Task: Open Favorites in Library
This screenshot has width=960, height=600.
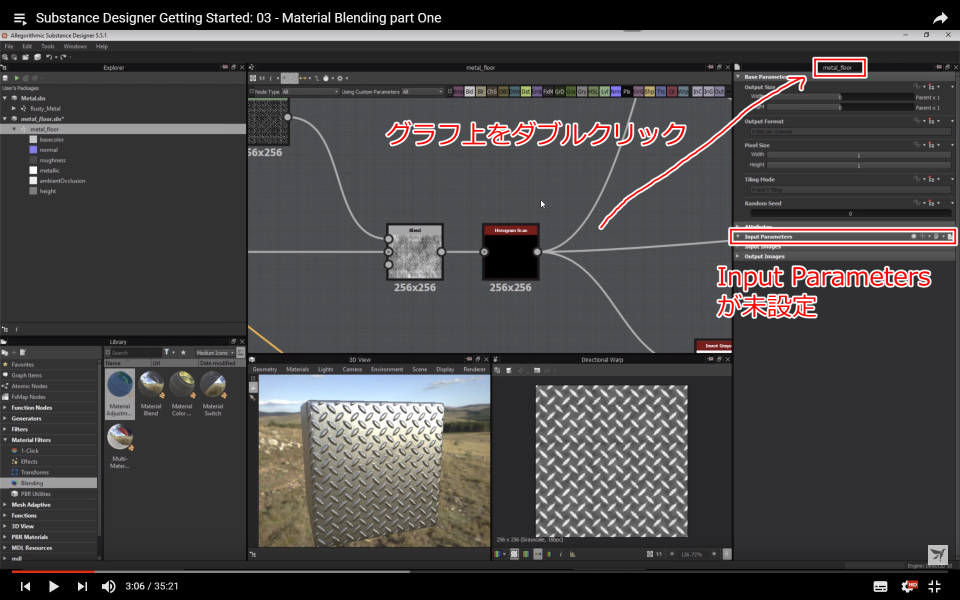Action: [x=23, y=364]
